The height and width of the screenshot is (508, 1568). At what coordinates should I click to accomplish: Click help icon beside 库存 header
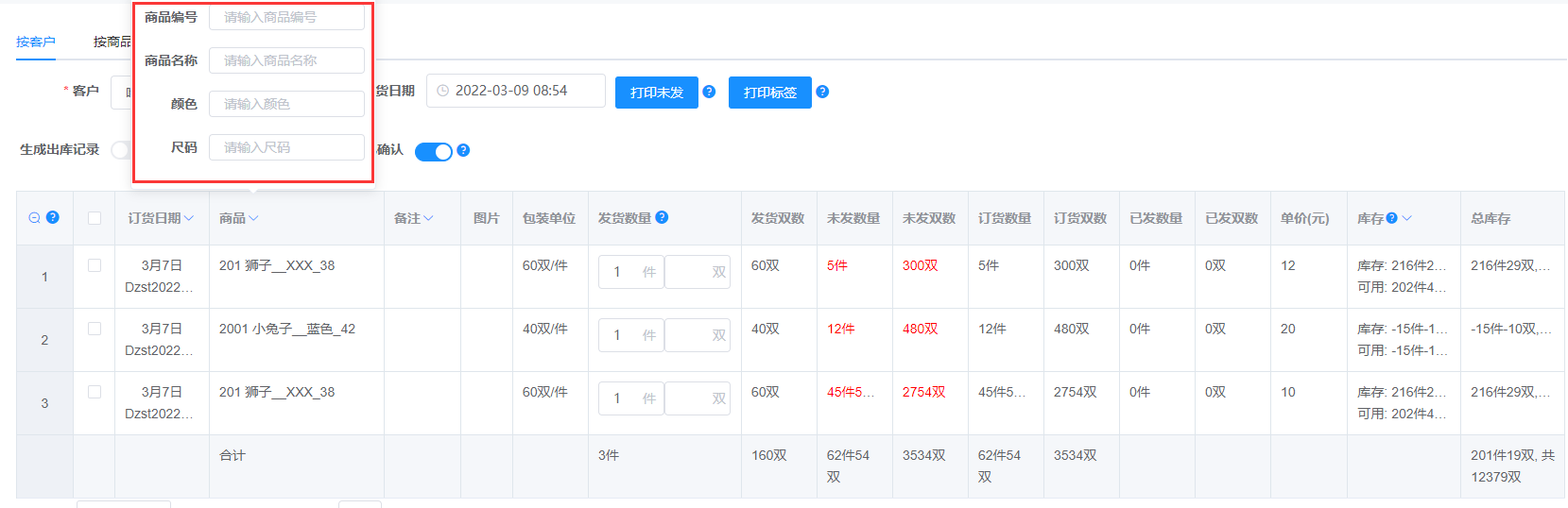(1391, 218)
